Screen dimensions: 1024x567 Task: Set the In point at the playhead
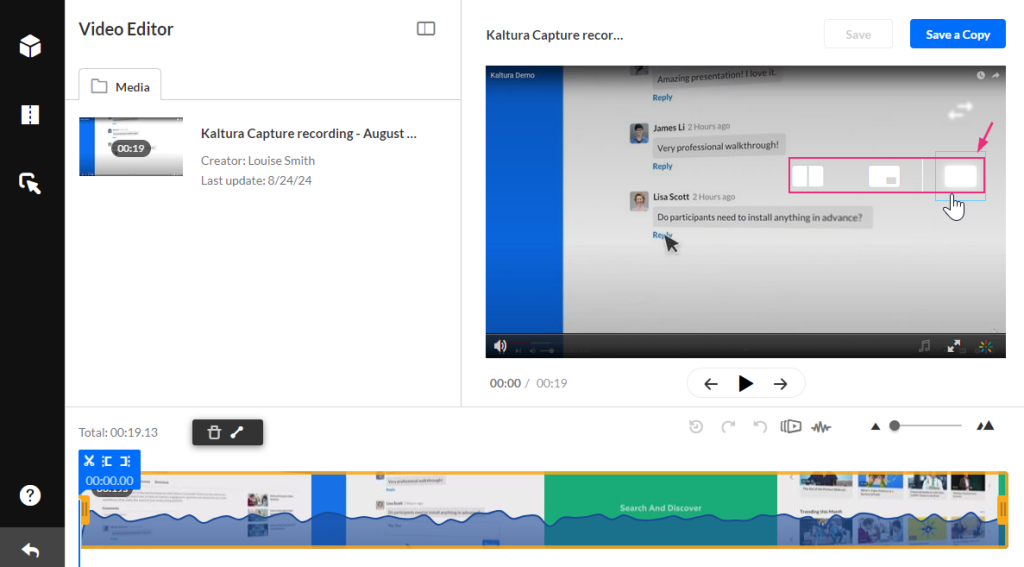[107, 461]
